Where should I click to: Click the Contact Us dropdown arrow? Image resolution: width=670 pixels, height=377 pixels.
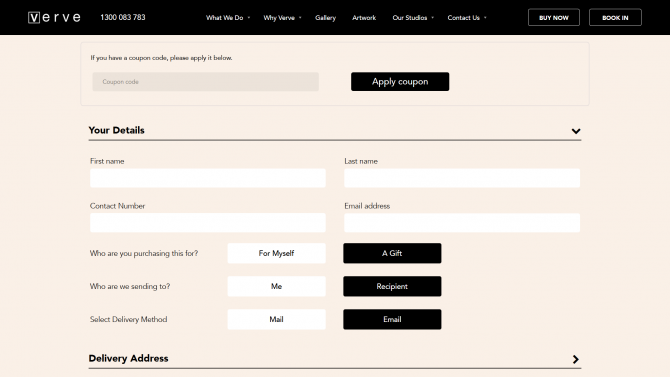pyautogui.click(x=485, y=18)
